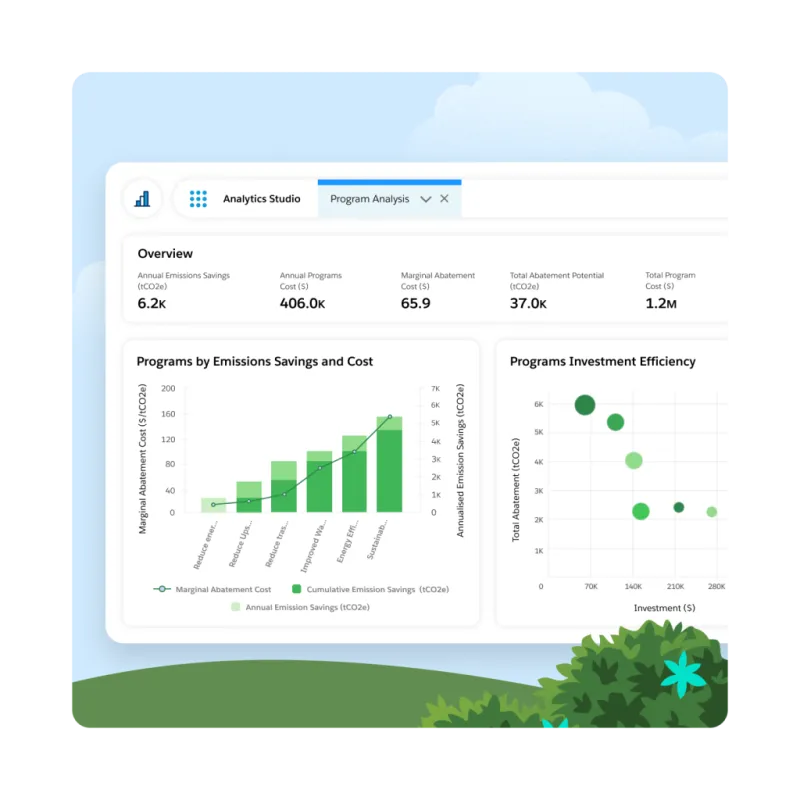The height and width of the screenshot is (800, 800).
Task: Click the light green bubble near 280K investment
Action: 712,512
